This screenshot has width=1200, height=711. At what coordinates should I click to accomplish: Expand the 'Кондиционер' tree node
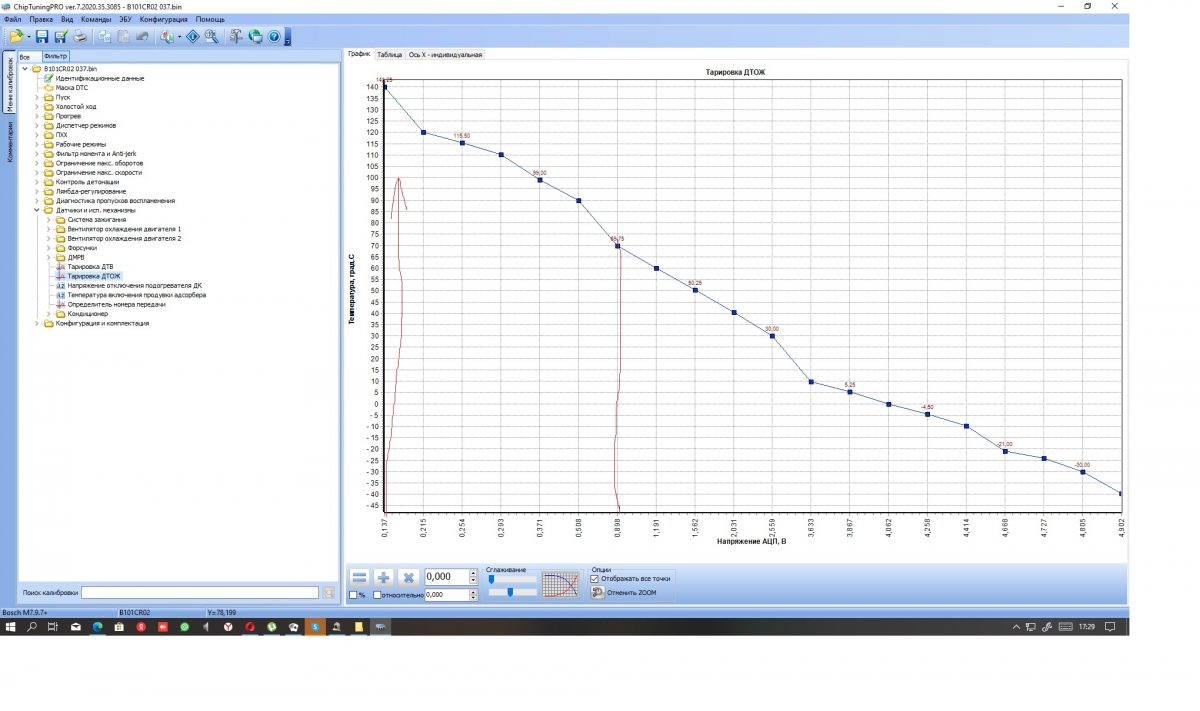49,314
